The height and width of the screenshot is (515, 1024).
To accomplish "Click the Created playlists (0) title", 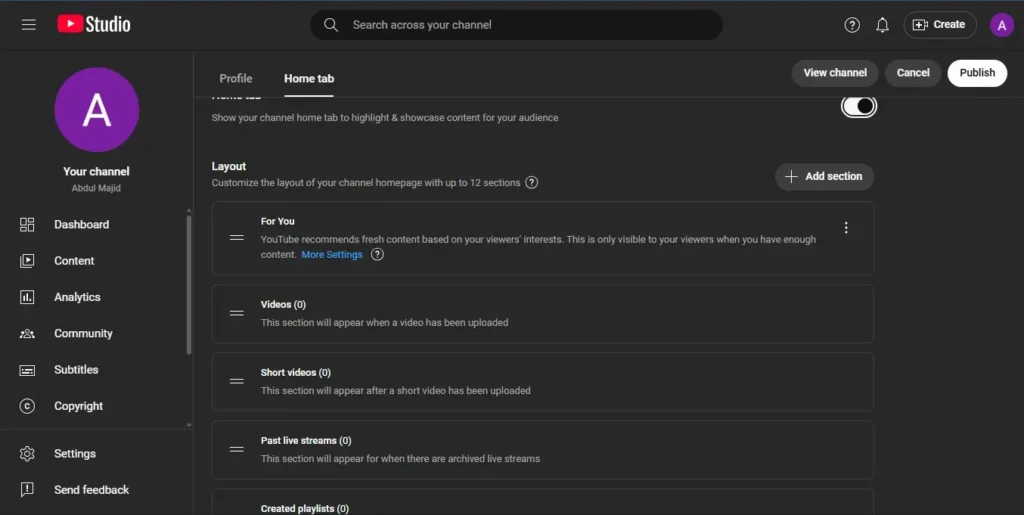I will pyautogui.click(x=304, y=508).
